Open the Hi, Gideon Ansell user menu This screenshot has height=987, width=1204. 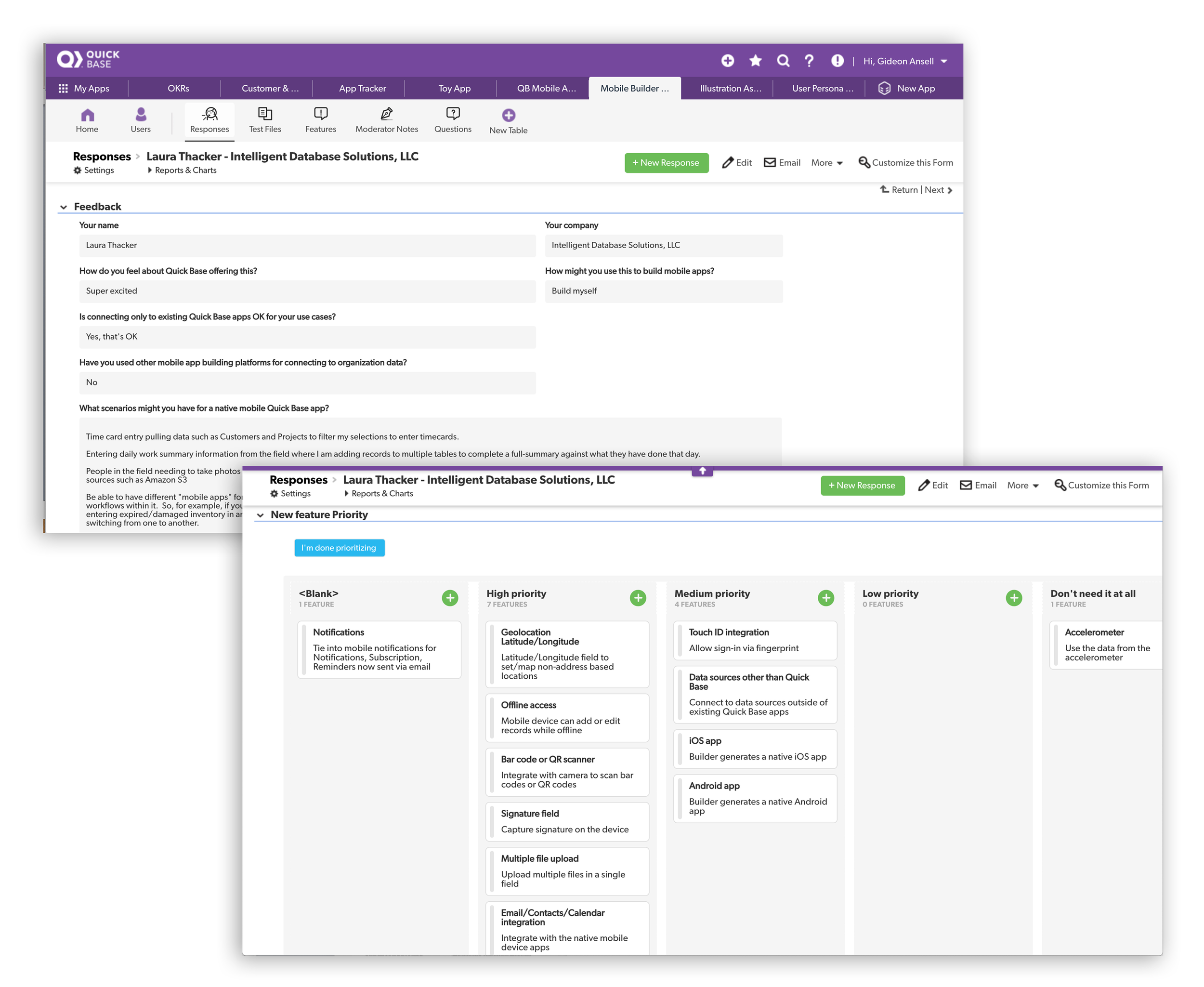(x=905, y=61)
